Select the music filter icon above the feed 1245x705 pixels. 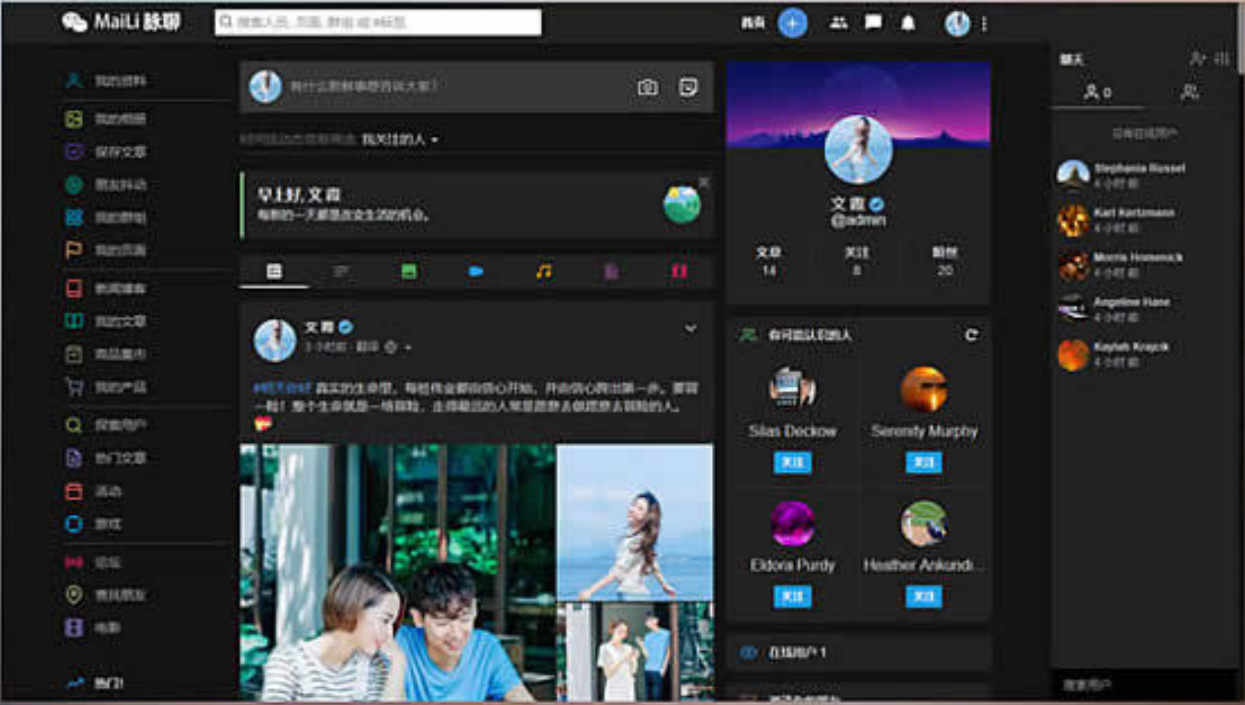point(544,270)
